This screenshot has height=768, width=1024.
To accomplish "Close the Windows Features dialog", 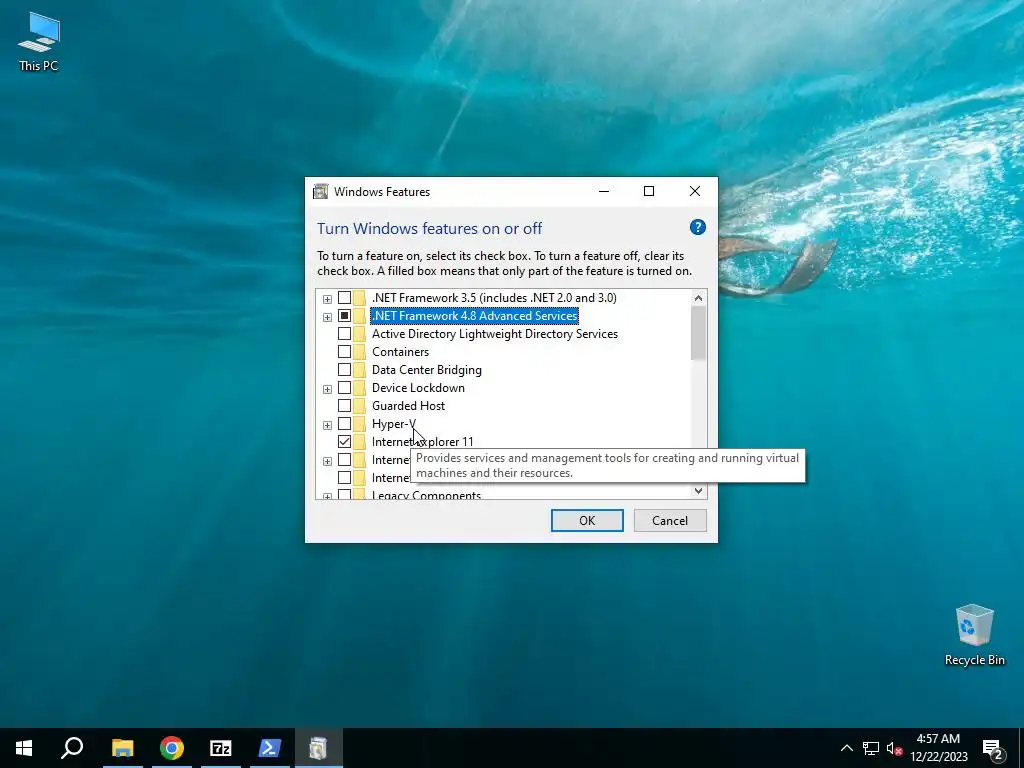I will click(695, 191).
